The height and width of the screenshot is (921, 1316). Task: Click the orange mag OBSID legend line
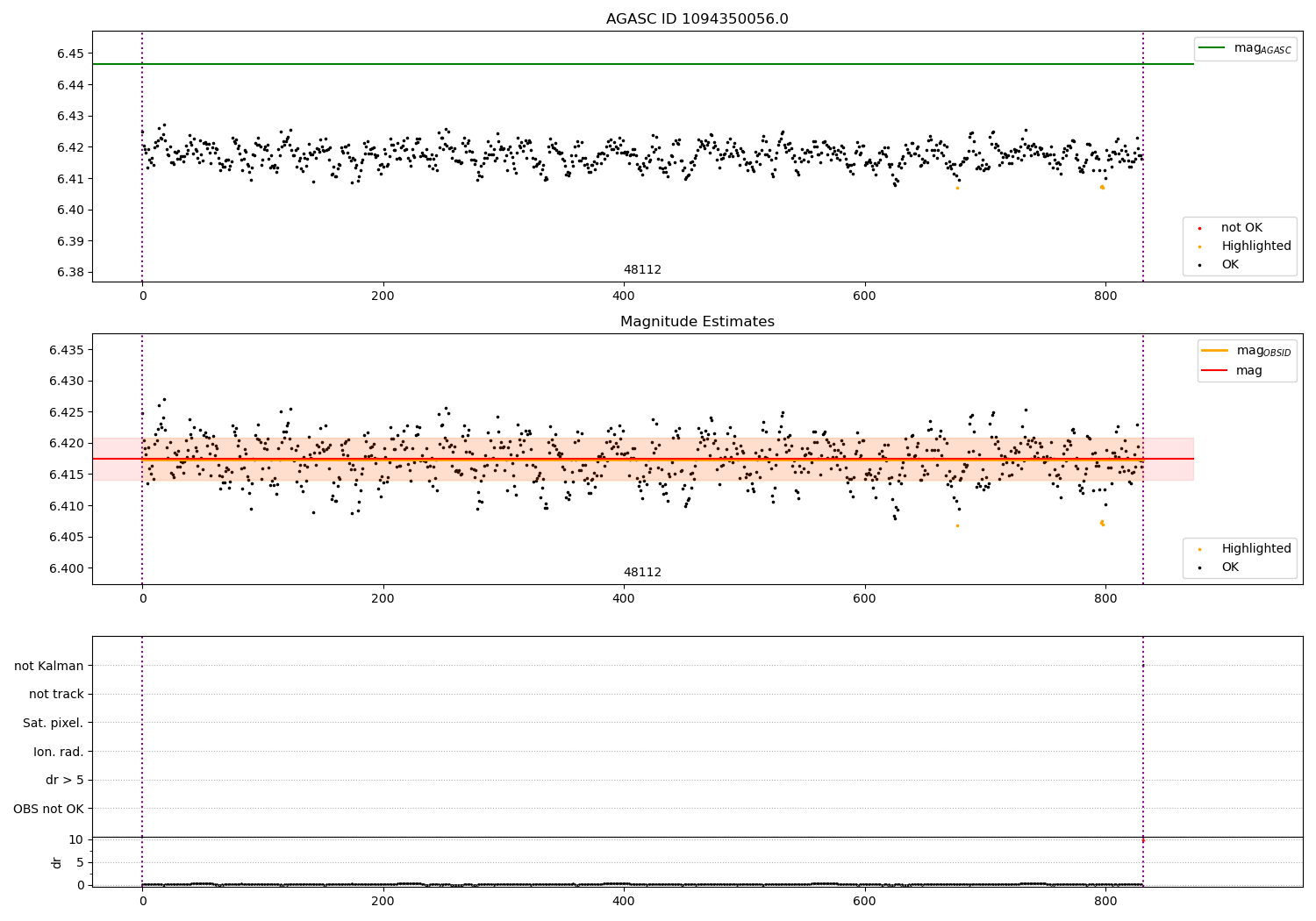point(1214,350)
